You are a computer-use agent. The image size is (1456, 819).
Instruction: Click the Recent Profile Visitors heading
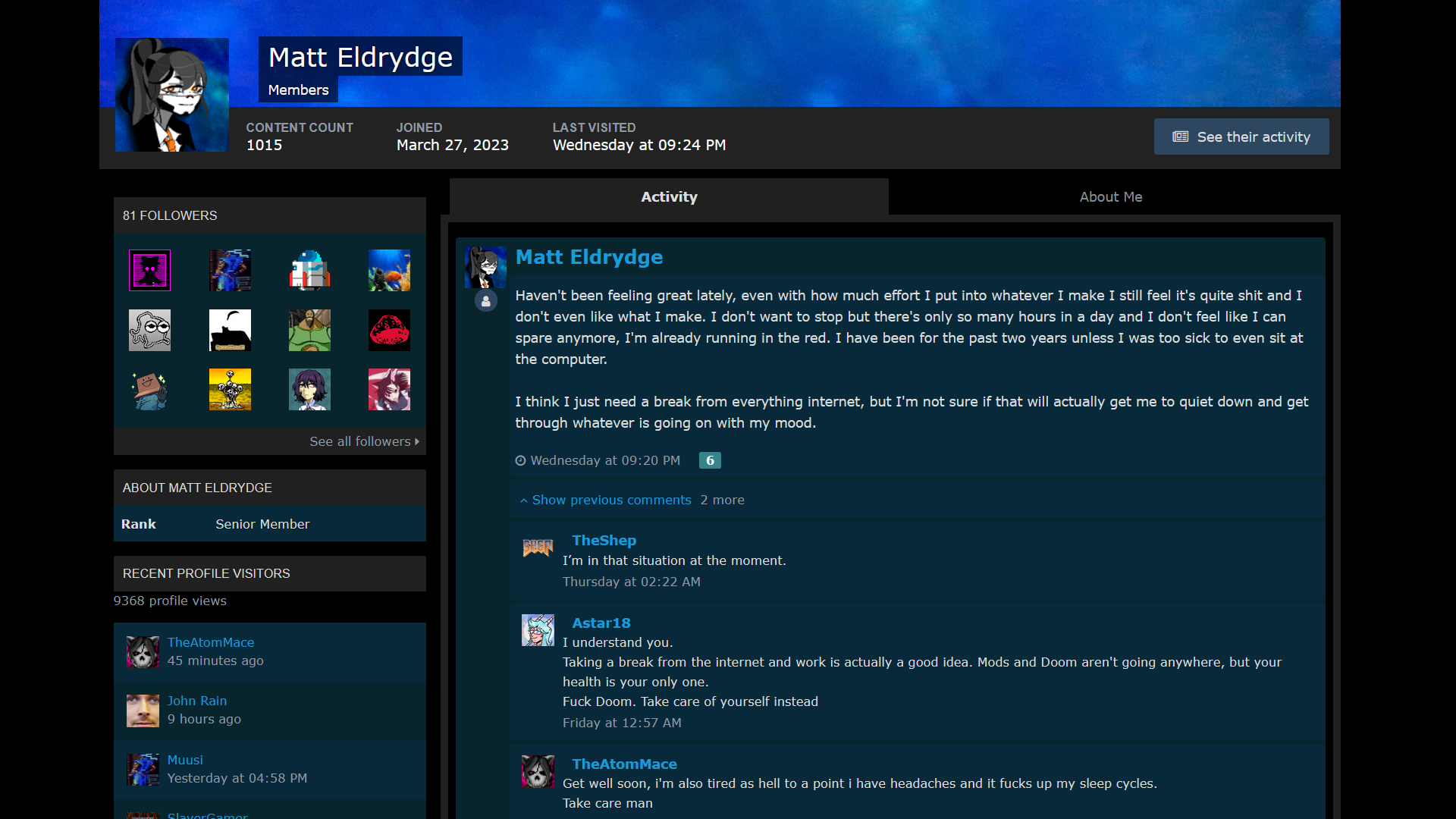[206, 573]
